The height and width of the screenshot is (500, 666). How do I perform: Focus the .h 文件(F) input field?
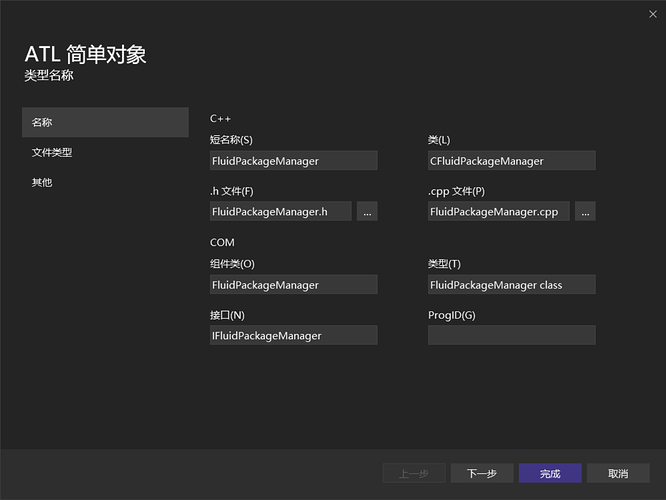tap(280, 211)
